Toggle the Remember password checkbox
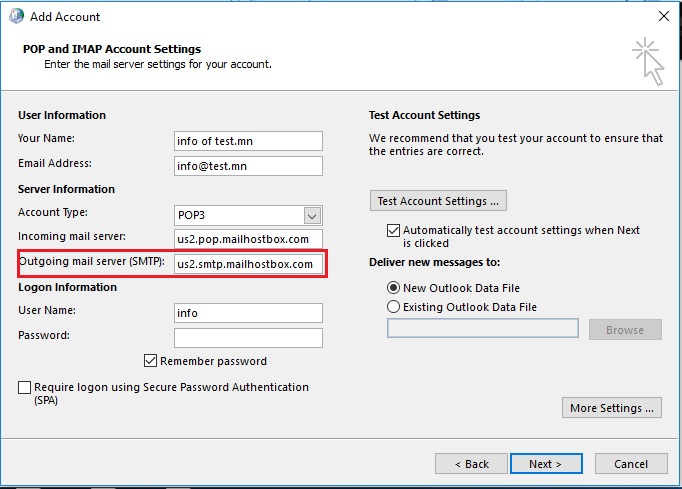 [150, 361]
